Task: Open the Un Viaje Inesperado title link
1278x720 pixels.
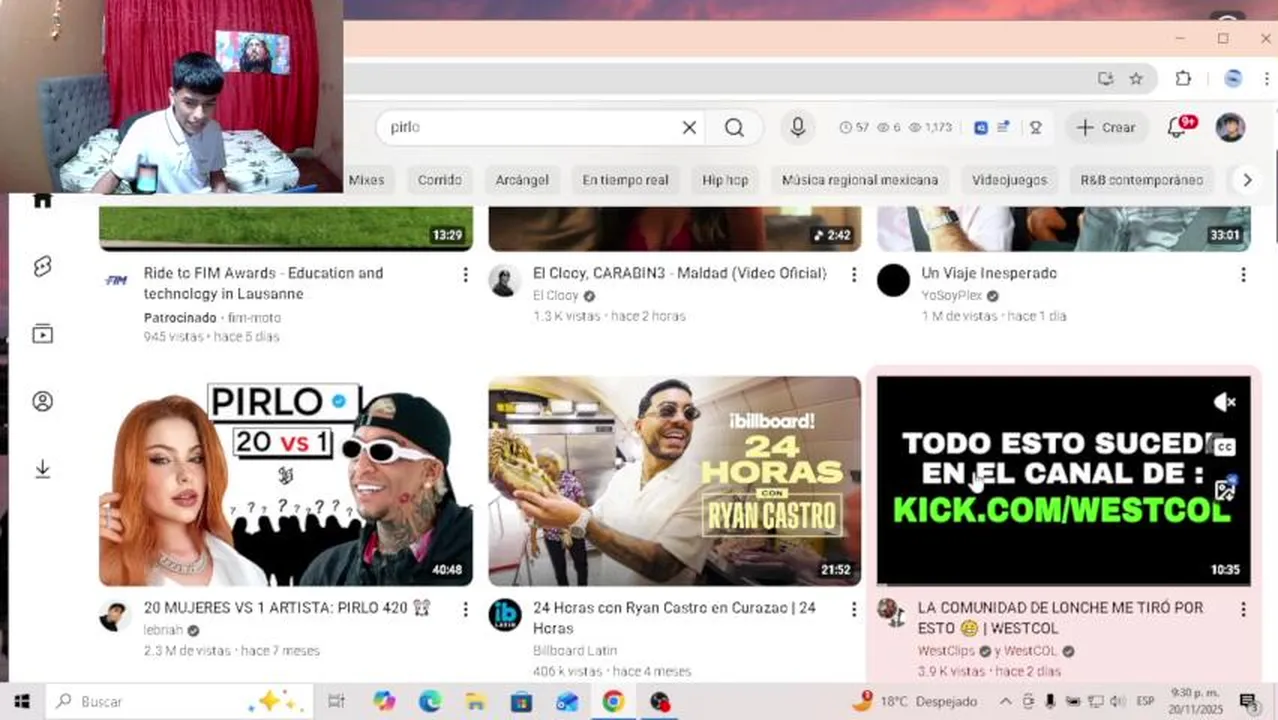Action: [989, 273]
